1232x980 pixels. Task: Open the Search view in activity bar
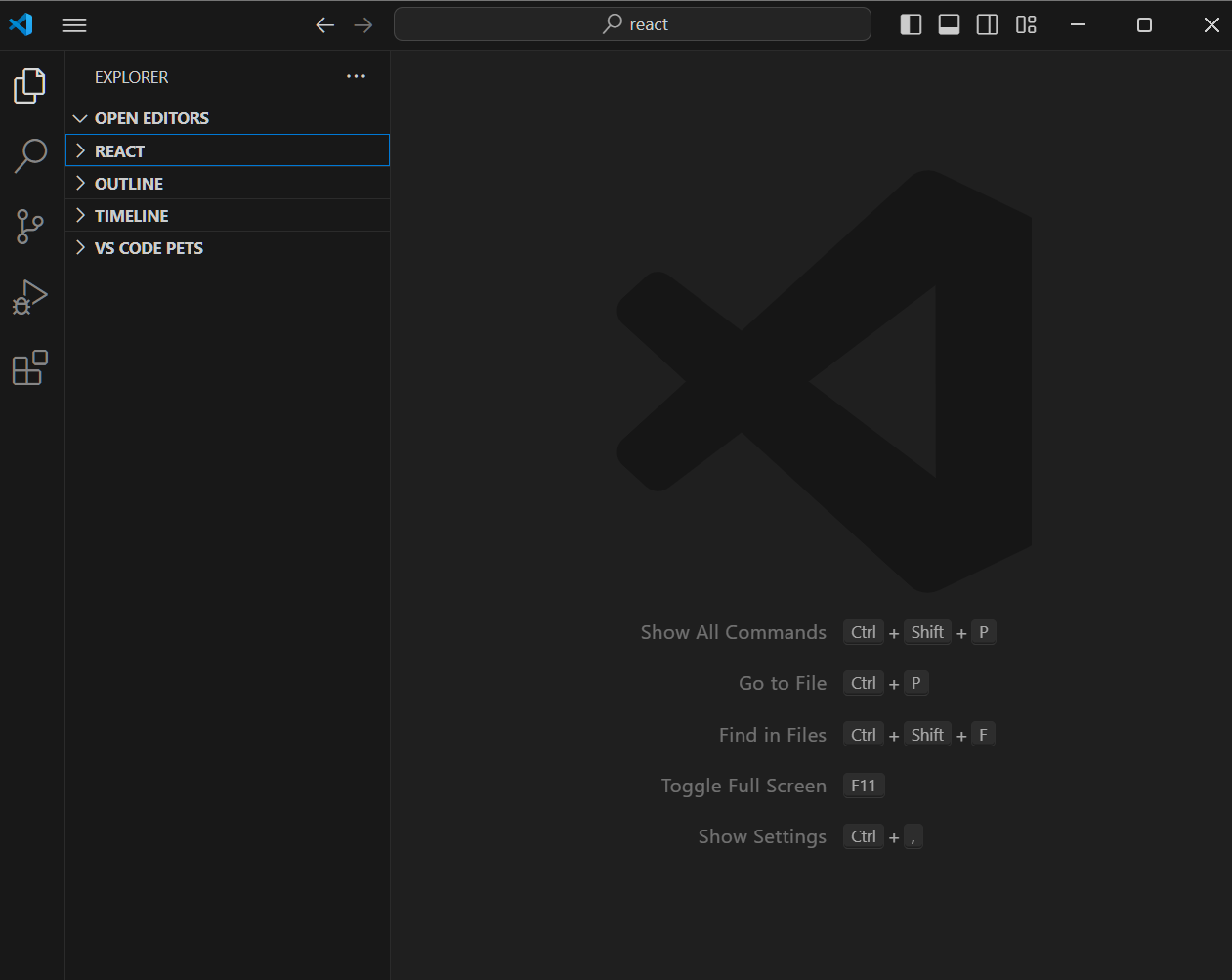(x=30, y=156)
